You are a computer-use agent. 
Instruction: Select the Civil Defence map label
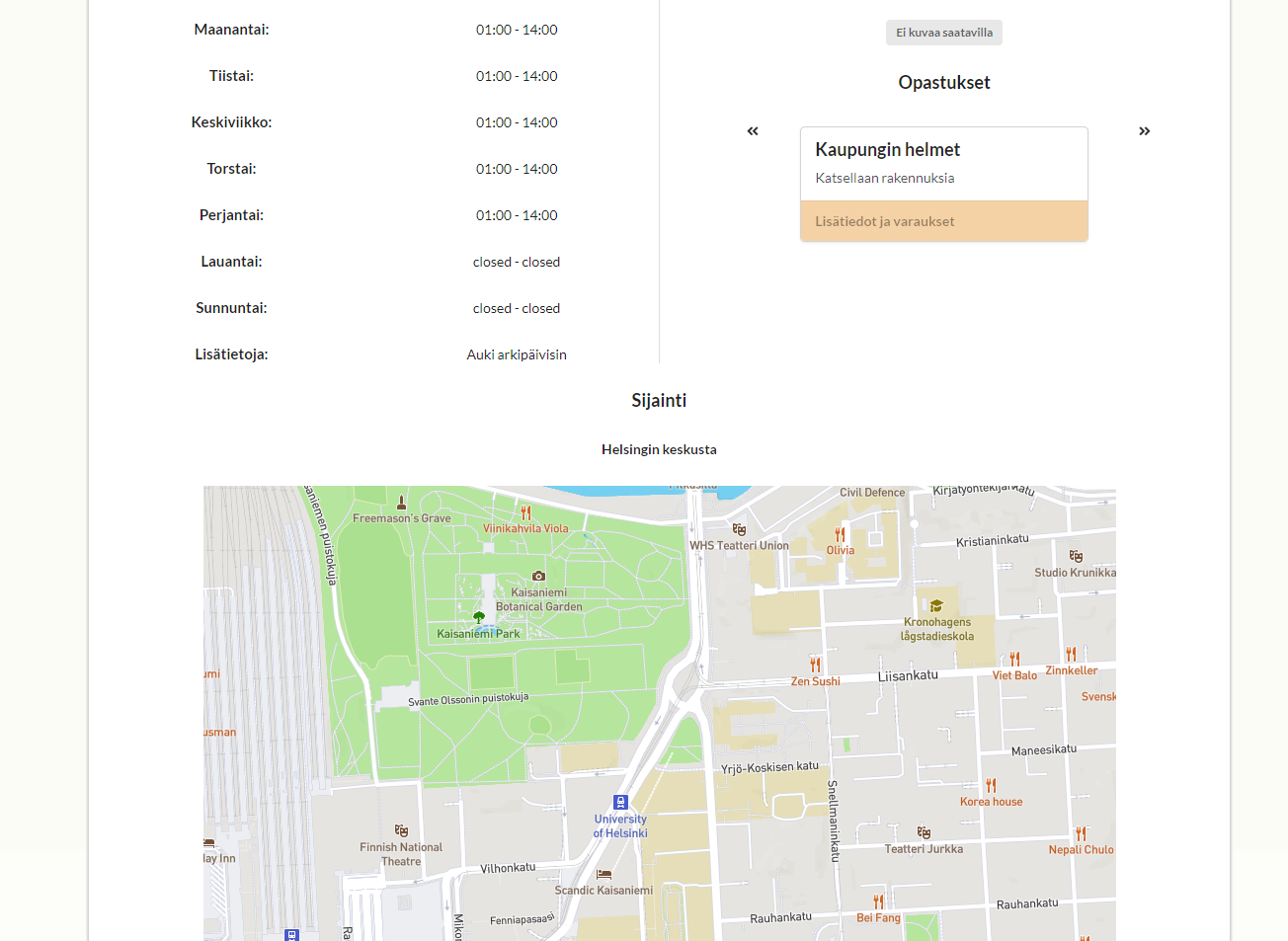(872, 492)
